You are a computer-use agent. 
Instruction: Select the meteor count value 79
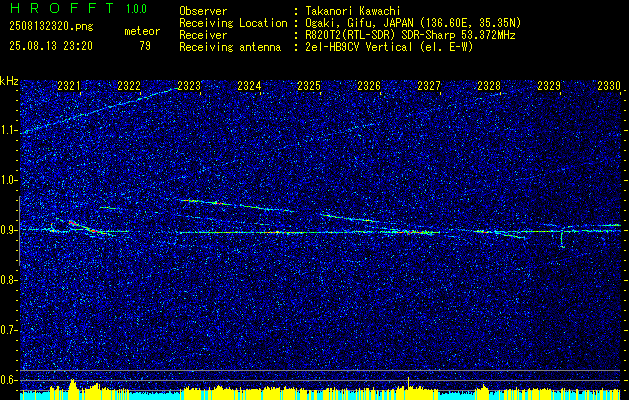145,46
